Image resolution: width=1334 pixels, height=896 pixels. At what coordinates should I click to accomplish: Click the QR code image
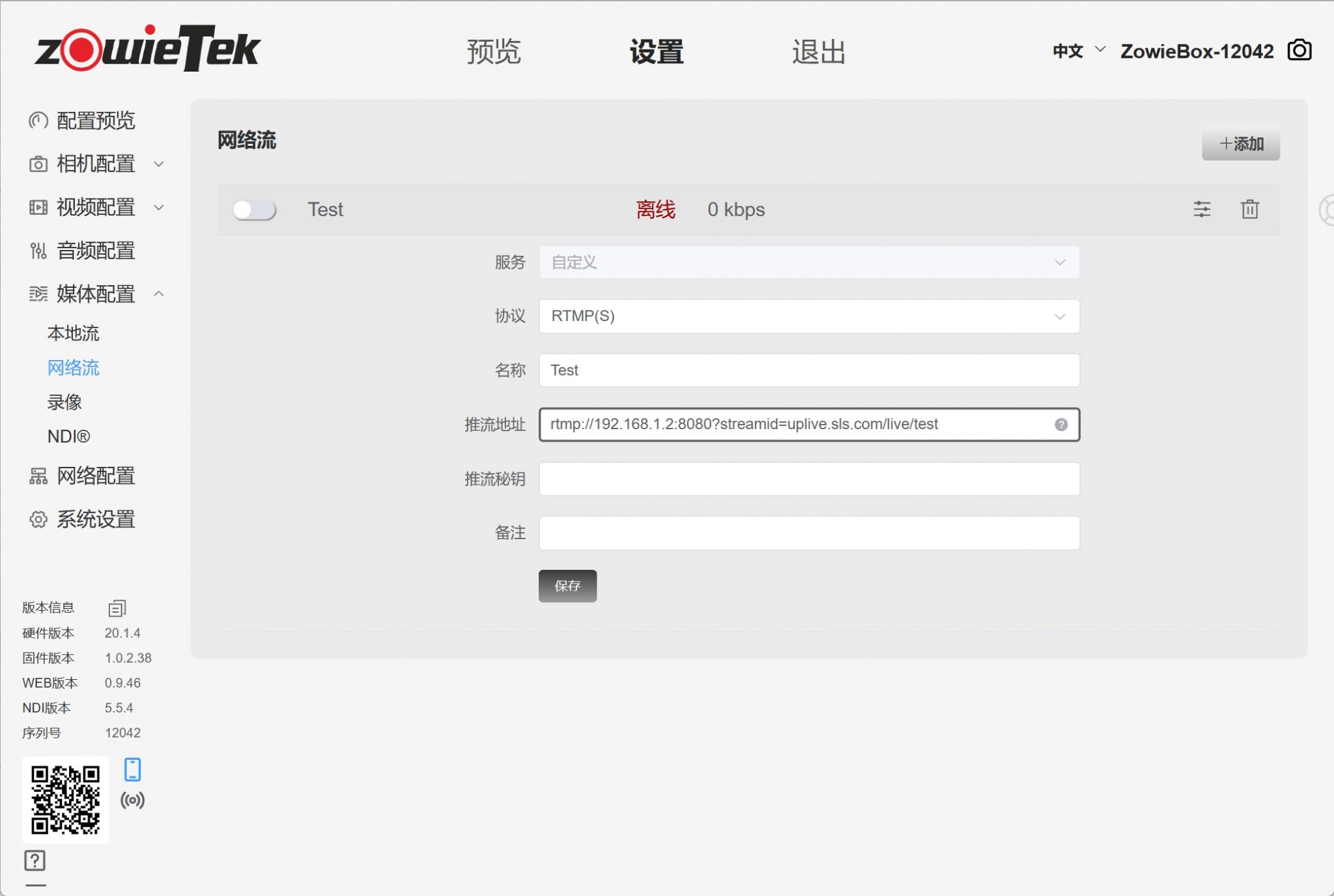coord(65,800)
